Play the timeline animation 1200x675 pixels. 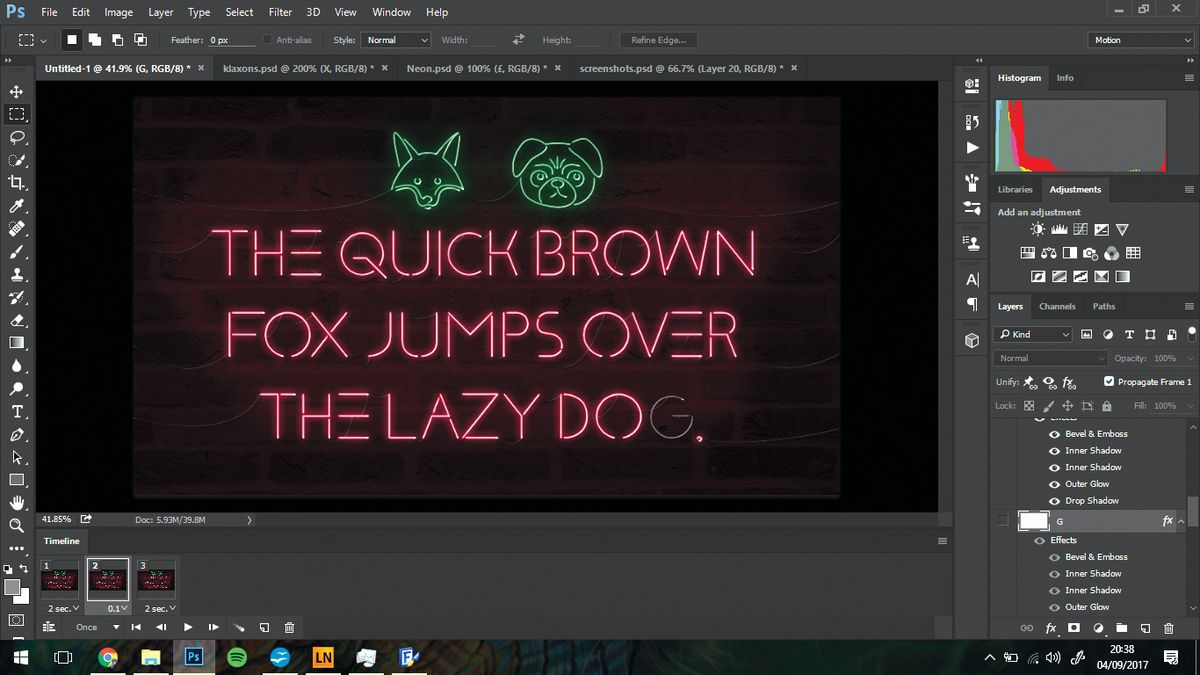(x=188, y=627)
